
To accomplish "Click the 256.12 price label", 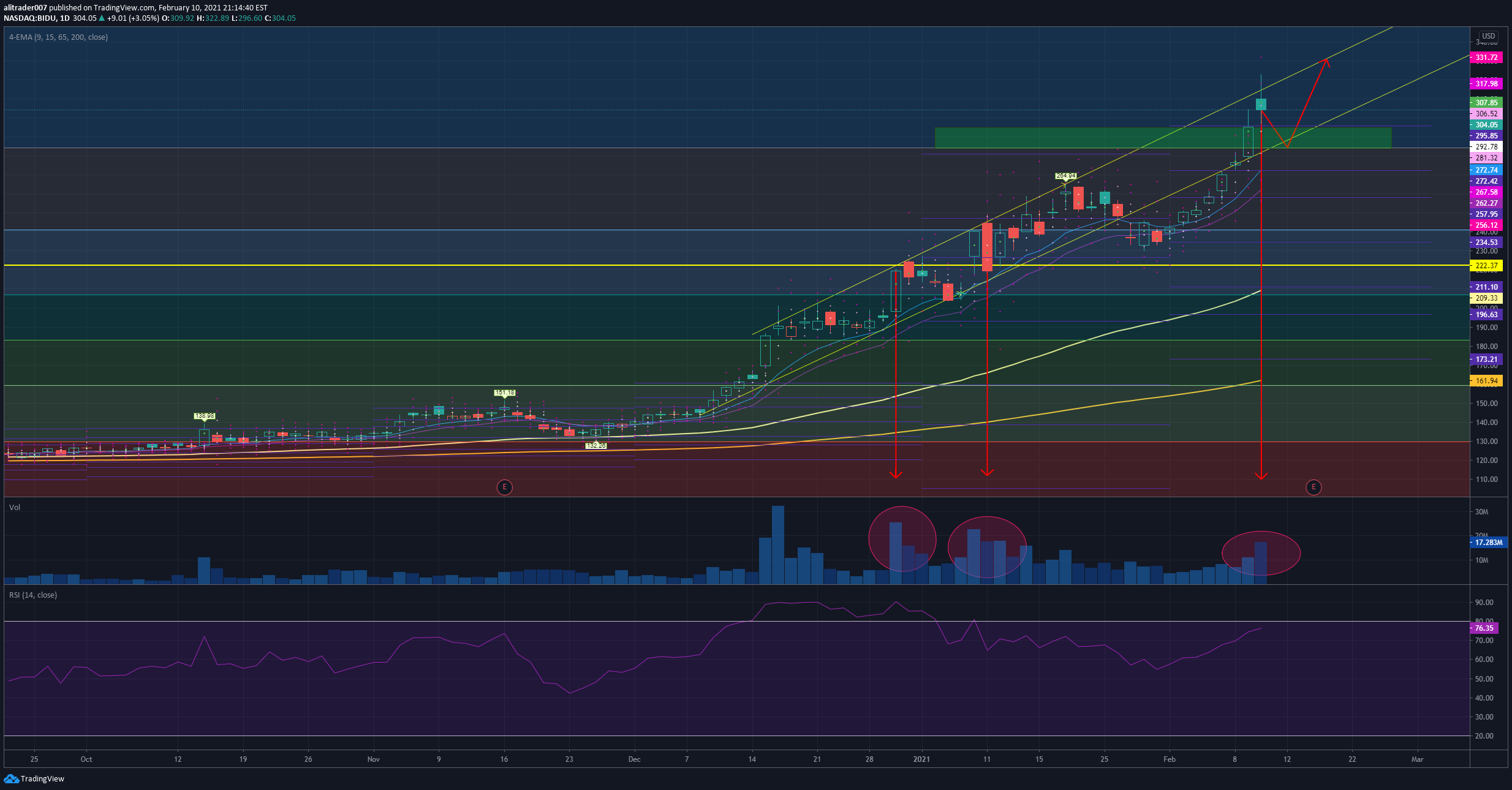I will pos(1486,225).
